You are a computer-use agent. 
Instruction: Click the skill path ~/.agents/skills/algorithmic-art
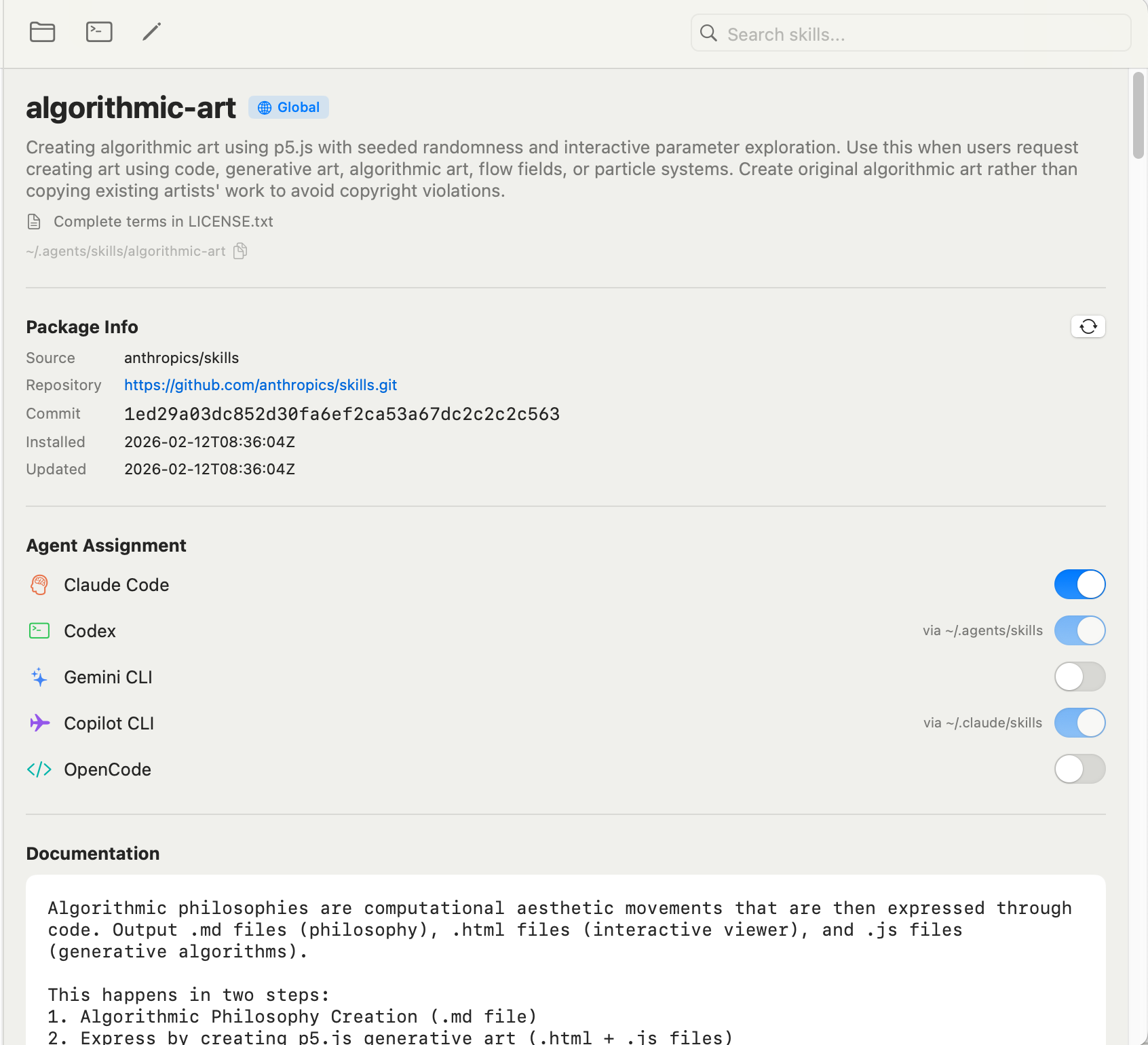point(126,252)
